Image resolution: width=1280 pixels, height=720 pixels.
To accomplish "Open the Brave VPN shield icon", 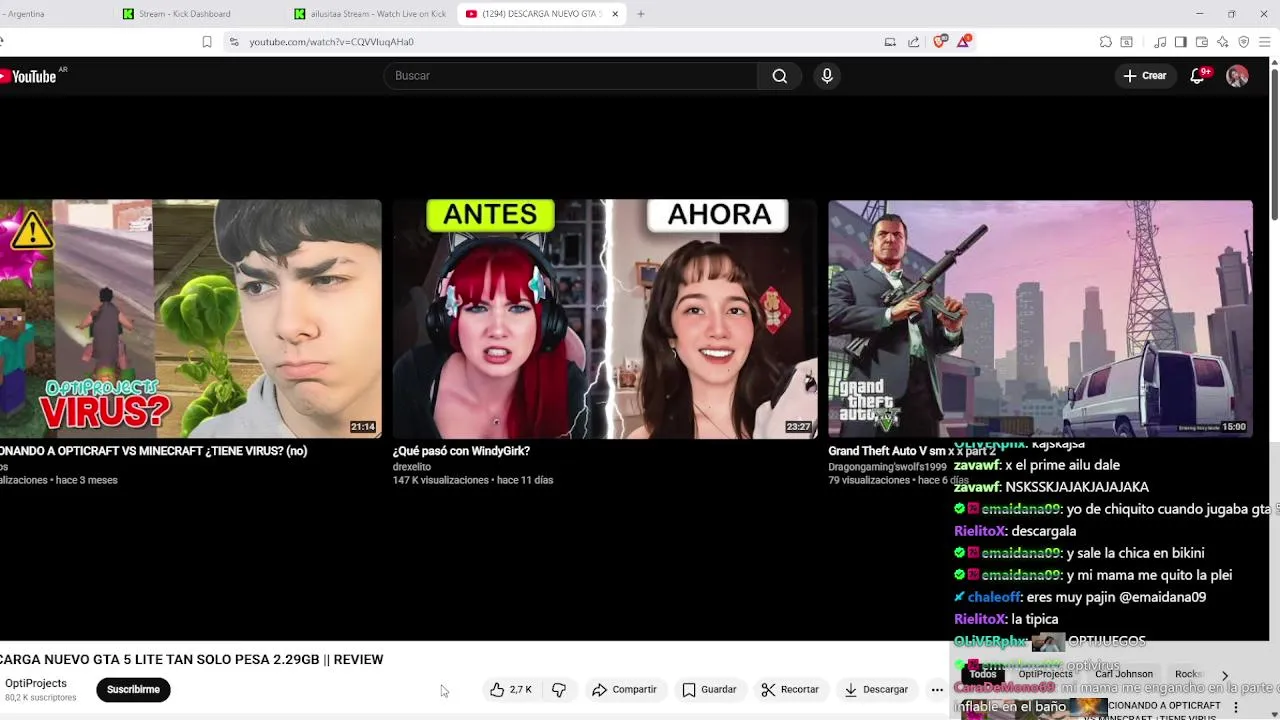I will tap(1244, 42).
